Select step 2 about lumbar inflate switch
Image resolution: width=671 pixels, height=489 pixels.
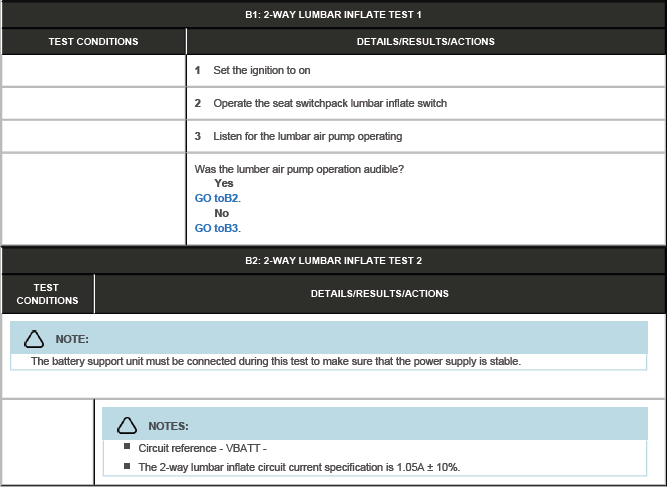coord(329,104)
